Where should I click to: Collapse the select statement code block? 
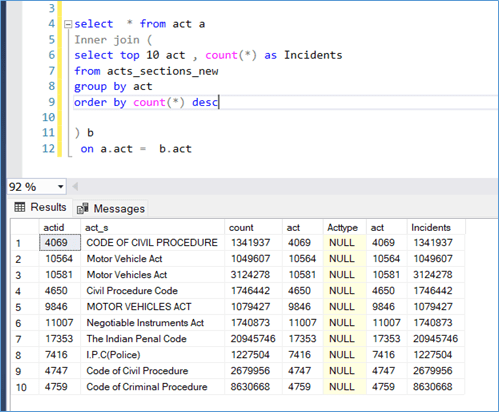[68, 24]
